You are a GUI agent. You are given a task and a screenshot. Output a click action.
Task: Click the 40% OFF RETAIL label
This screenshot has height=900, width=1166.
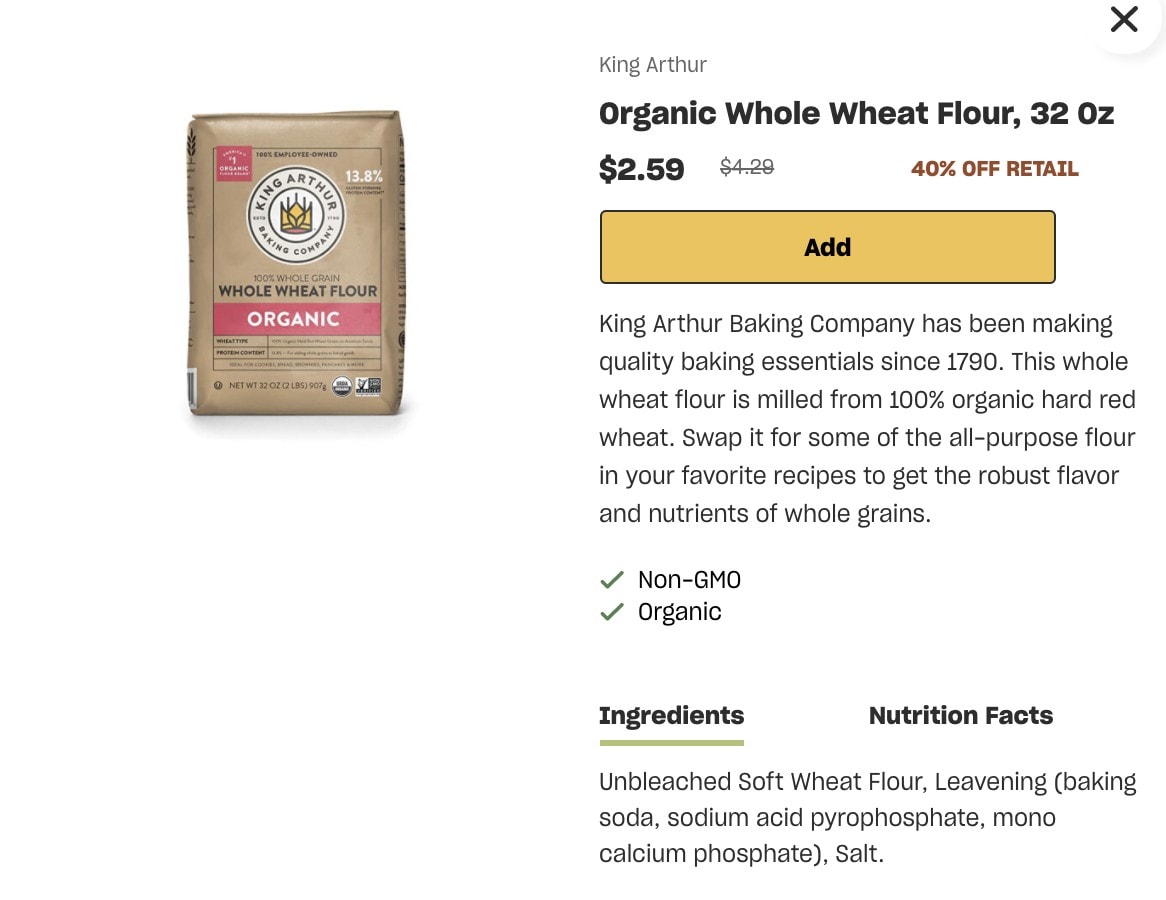[x=994, y=169]
